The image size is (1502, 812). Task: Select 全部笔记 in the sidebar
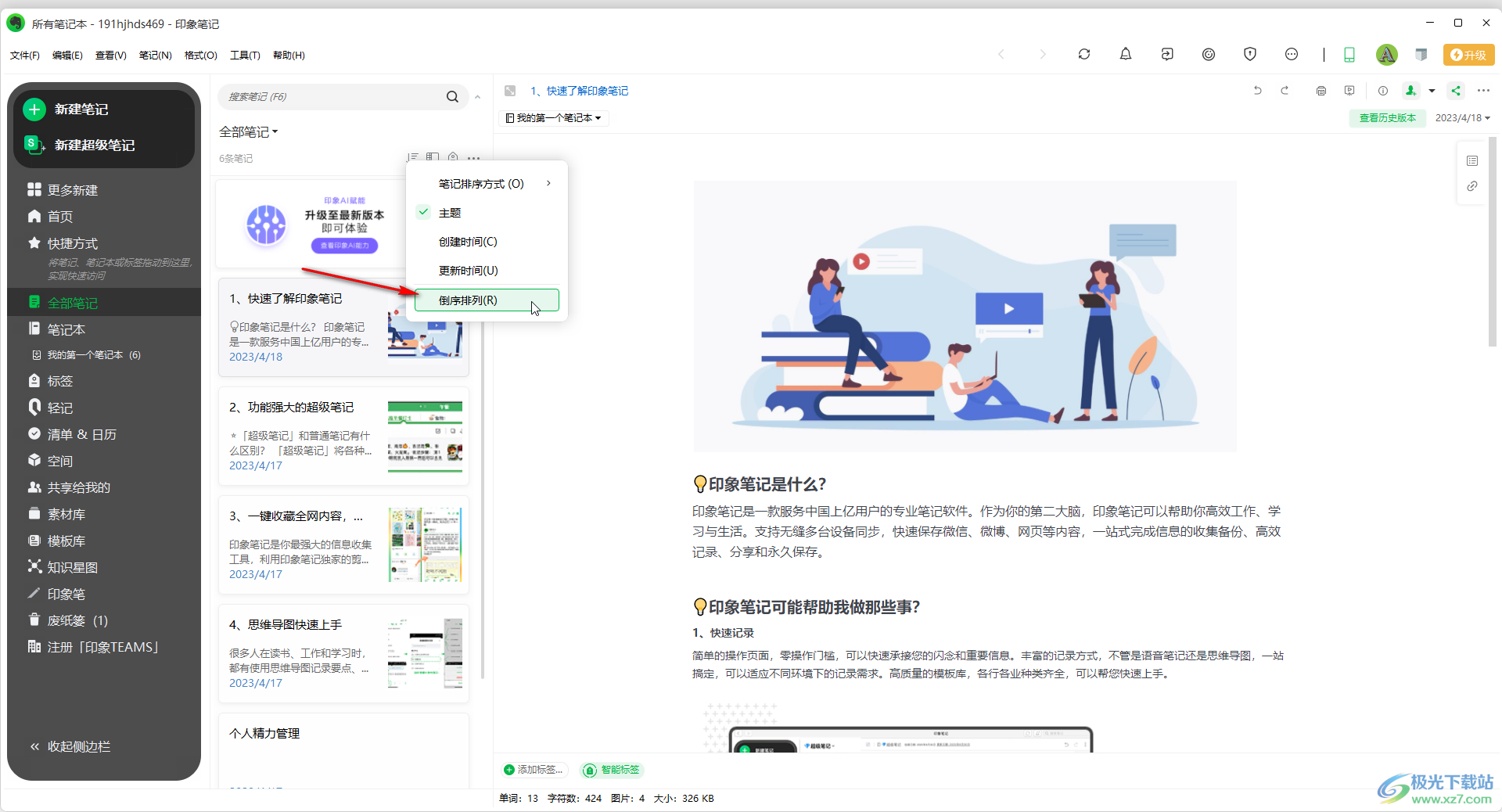pos(103,303)
